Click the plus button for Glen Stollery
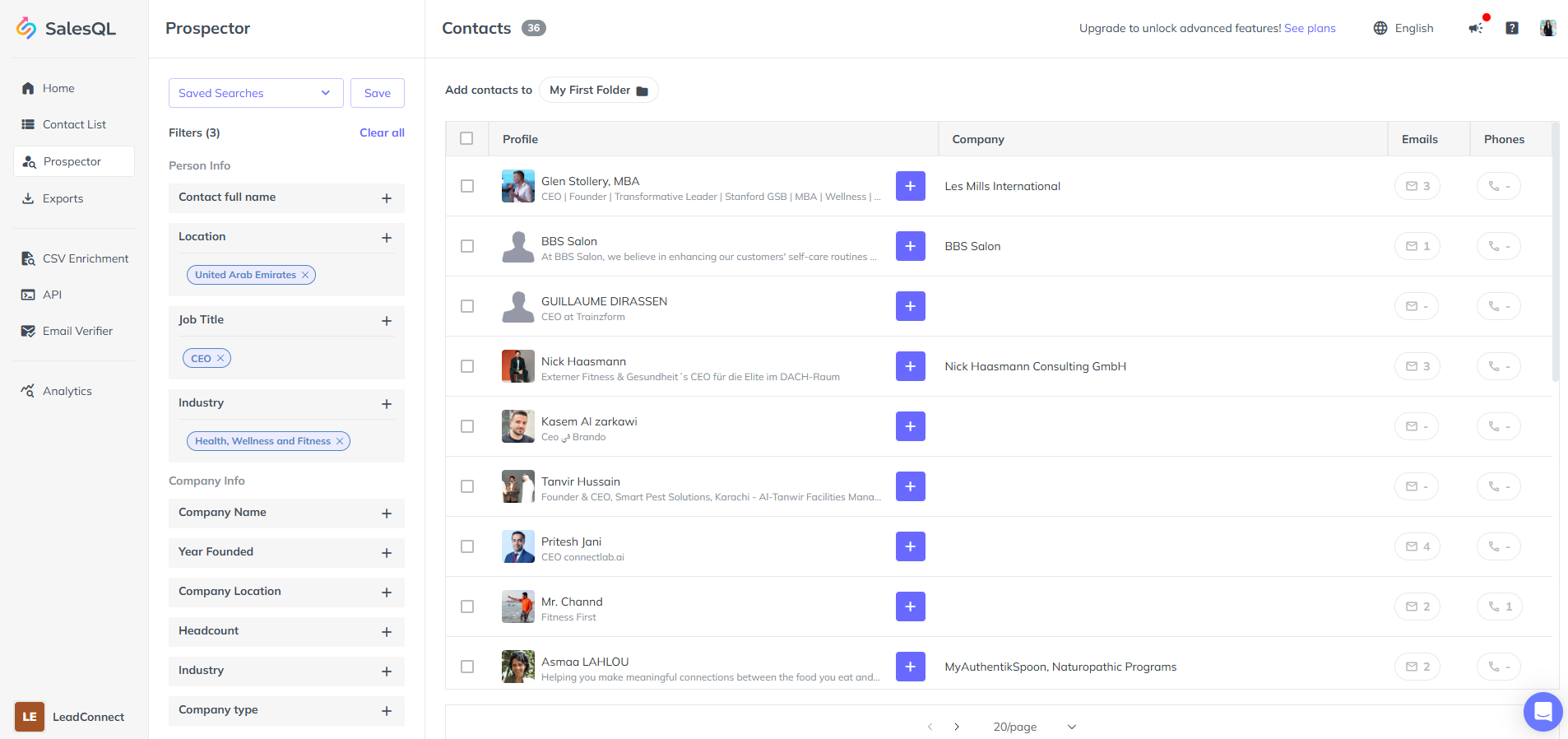This screenshot has width=1568, height=739. (910, 186)
